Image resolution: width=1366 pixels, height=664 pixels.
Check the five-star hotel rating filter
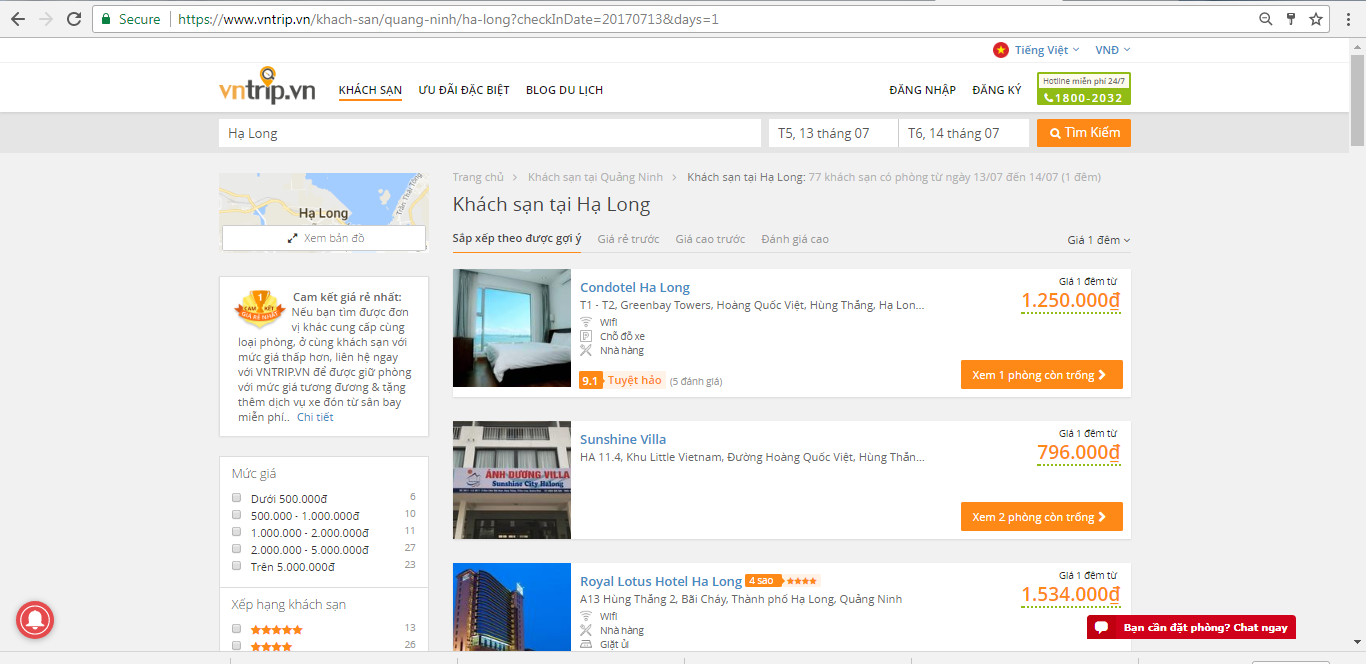(237, 629)
